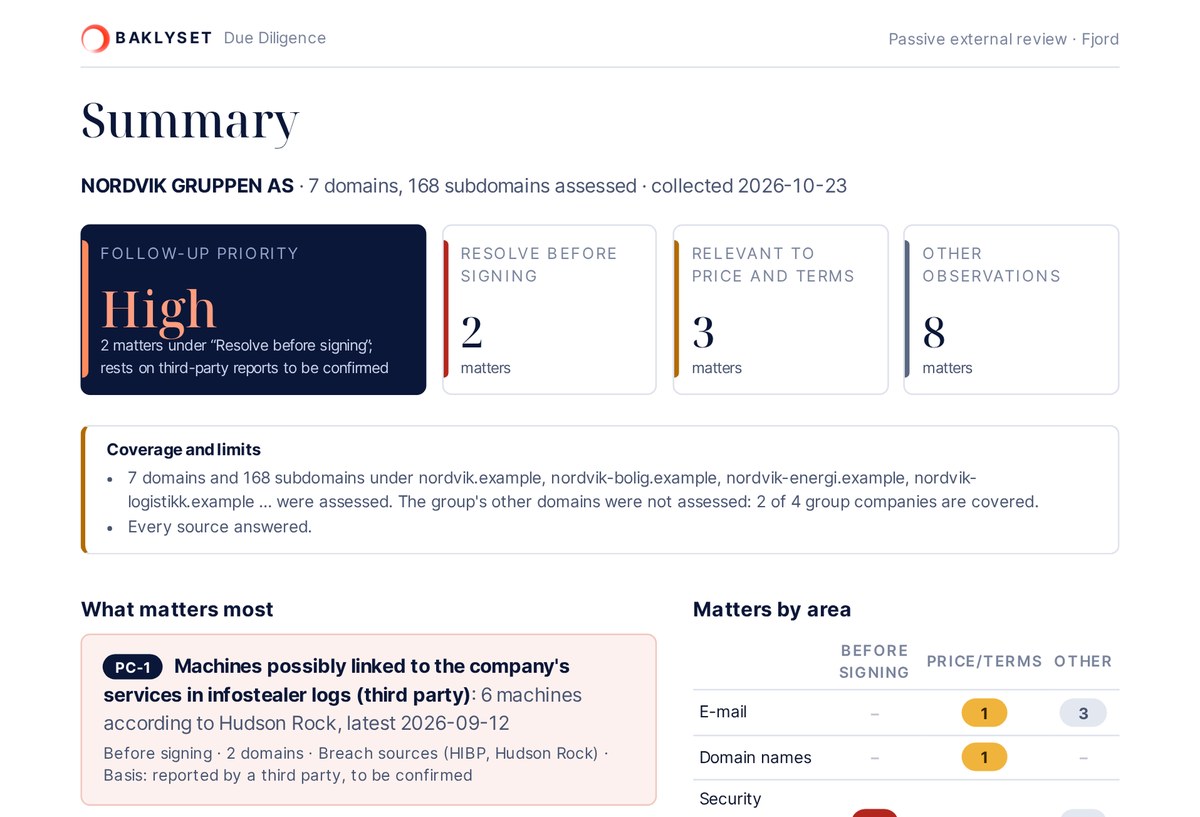
Task: Click the BAKLYSET brand name
Action: 163,38
